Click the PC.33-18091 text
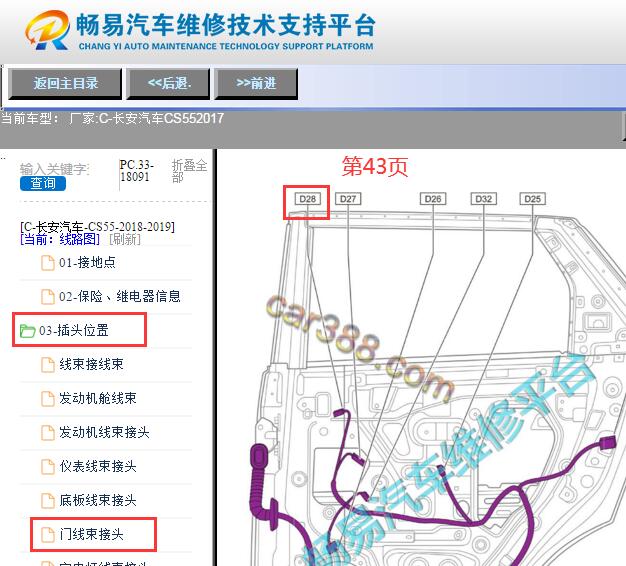Viewport: 626px width, 566px height. click(137, 171)
